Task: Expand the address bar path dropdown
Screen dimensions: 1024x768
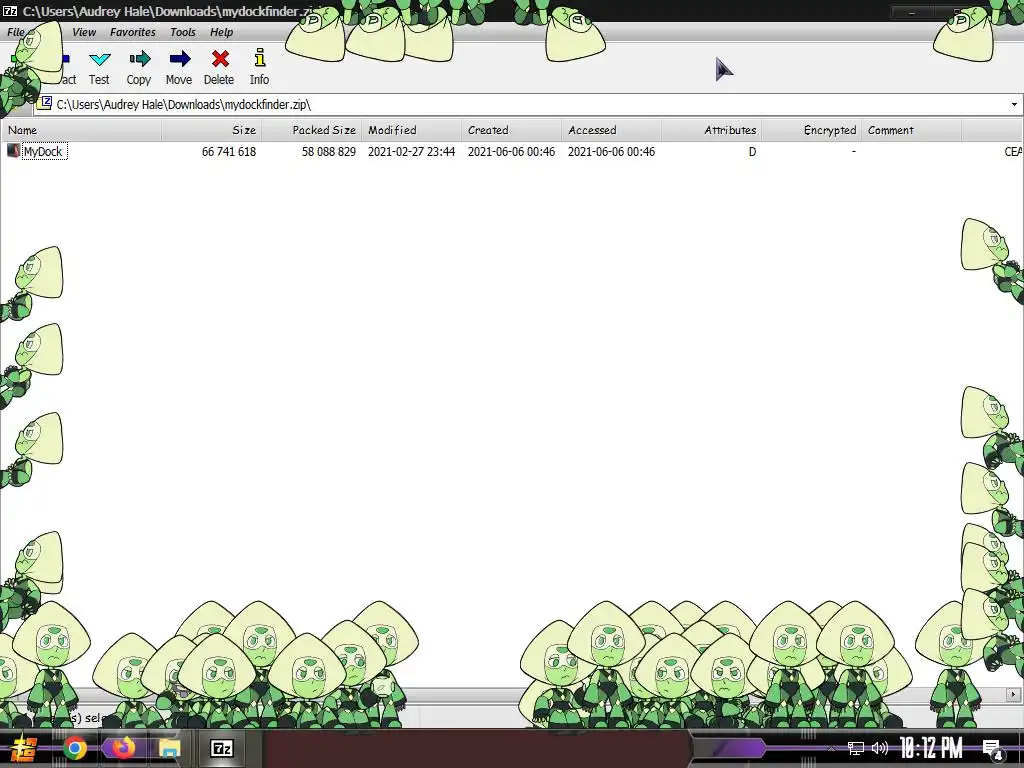Action: pyautogui.click(x=1014, y=104)
